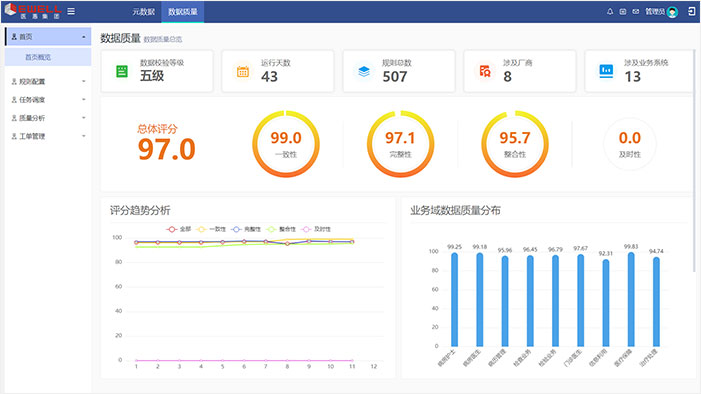701x394 pixels.
Task: Click the 工单管理 sidebar person icon
Action: pos(14,136)
